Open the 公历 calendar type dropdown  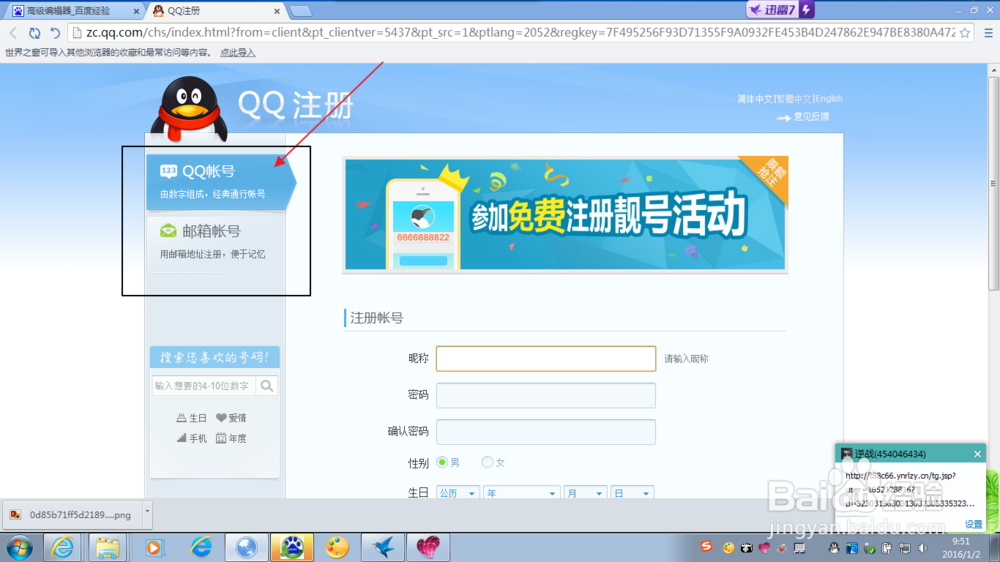click(458, 493)
